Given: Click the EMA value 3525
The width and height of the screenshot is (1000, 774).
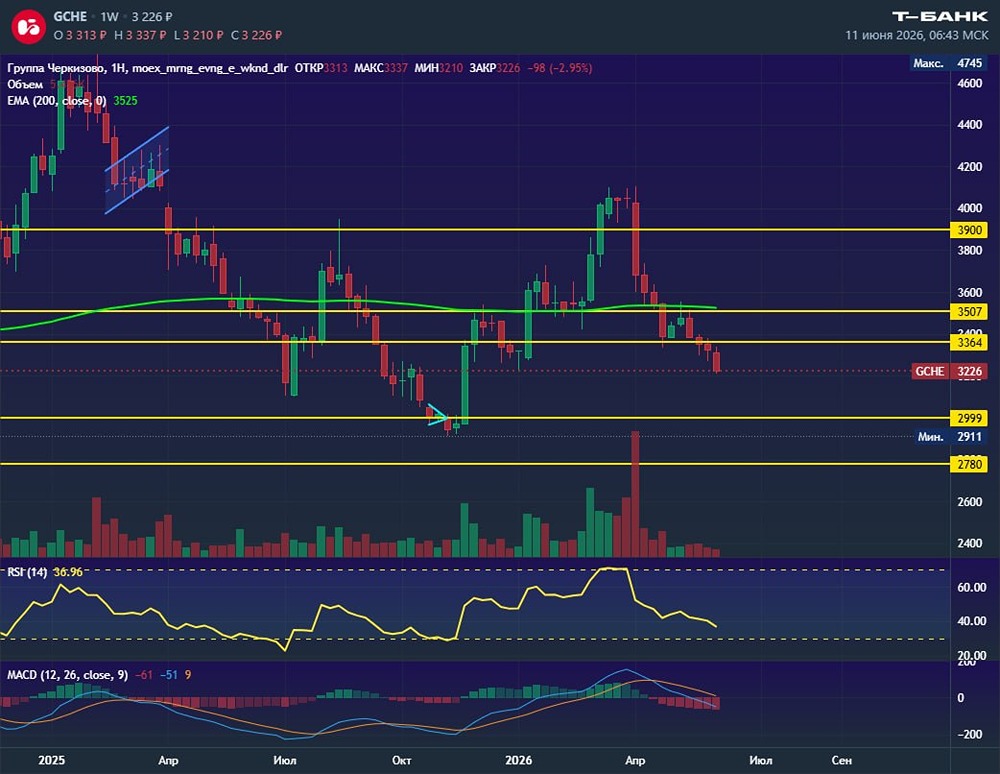Looking at the screenshot, I should (125, 101).
